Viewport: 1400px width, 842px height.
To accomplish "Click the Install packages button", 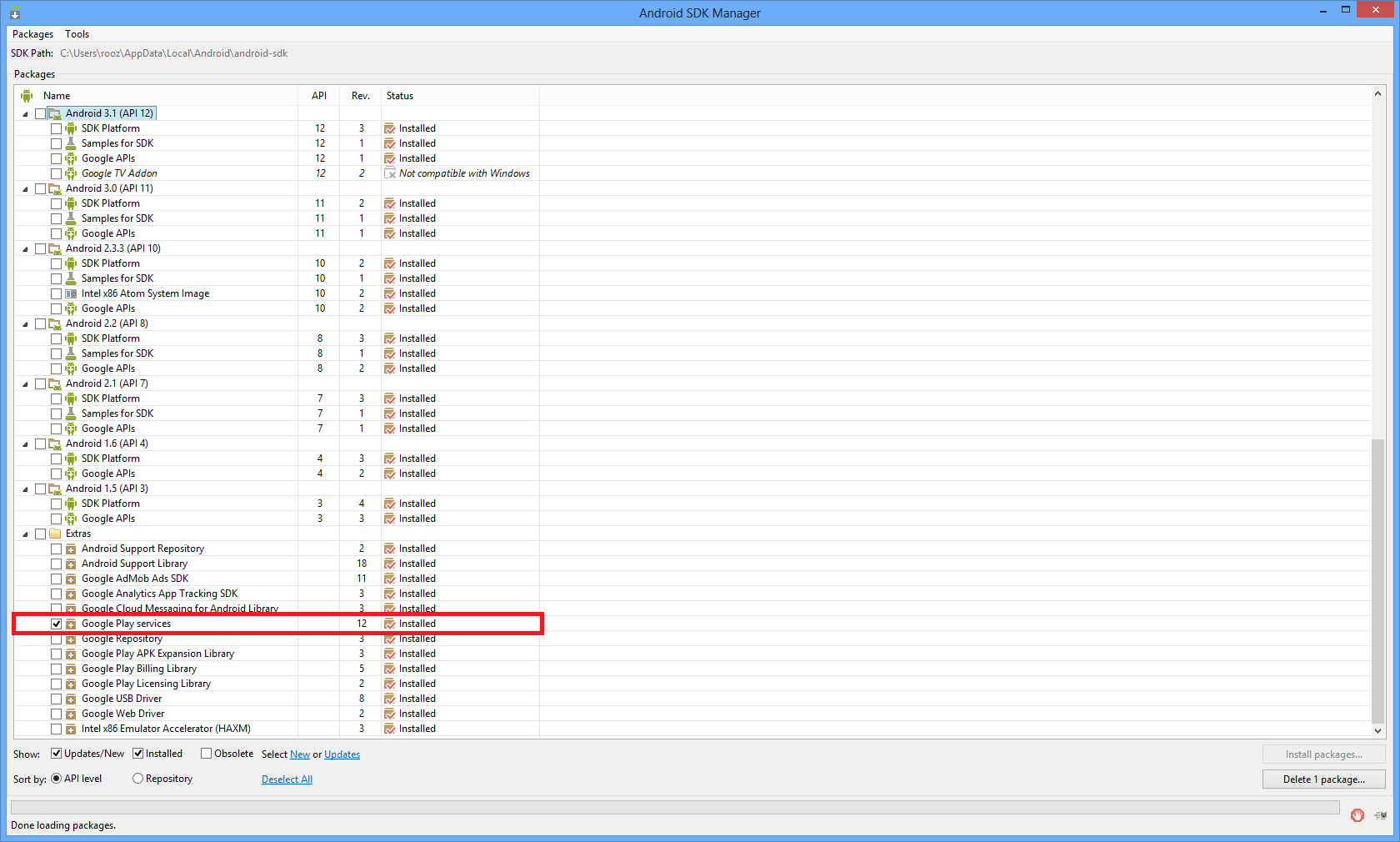I will click(1323, 754).
